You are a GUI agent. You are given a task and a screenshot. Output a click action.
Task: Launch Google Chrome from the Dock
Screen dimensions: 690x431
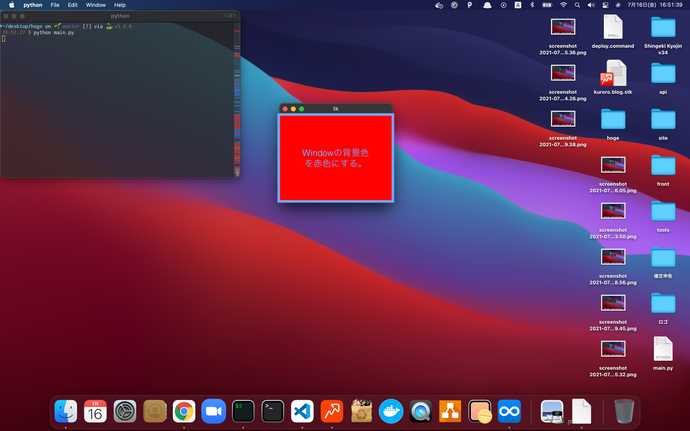pyautogui.click(x=184, y=411)
